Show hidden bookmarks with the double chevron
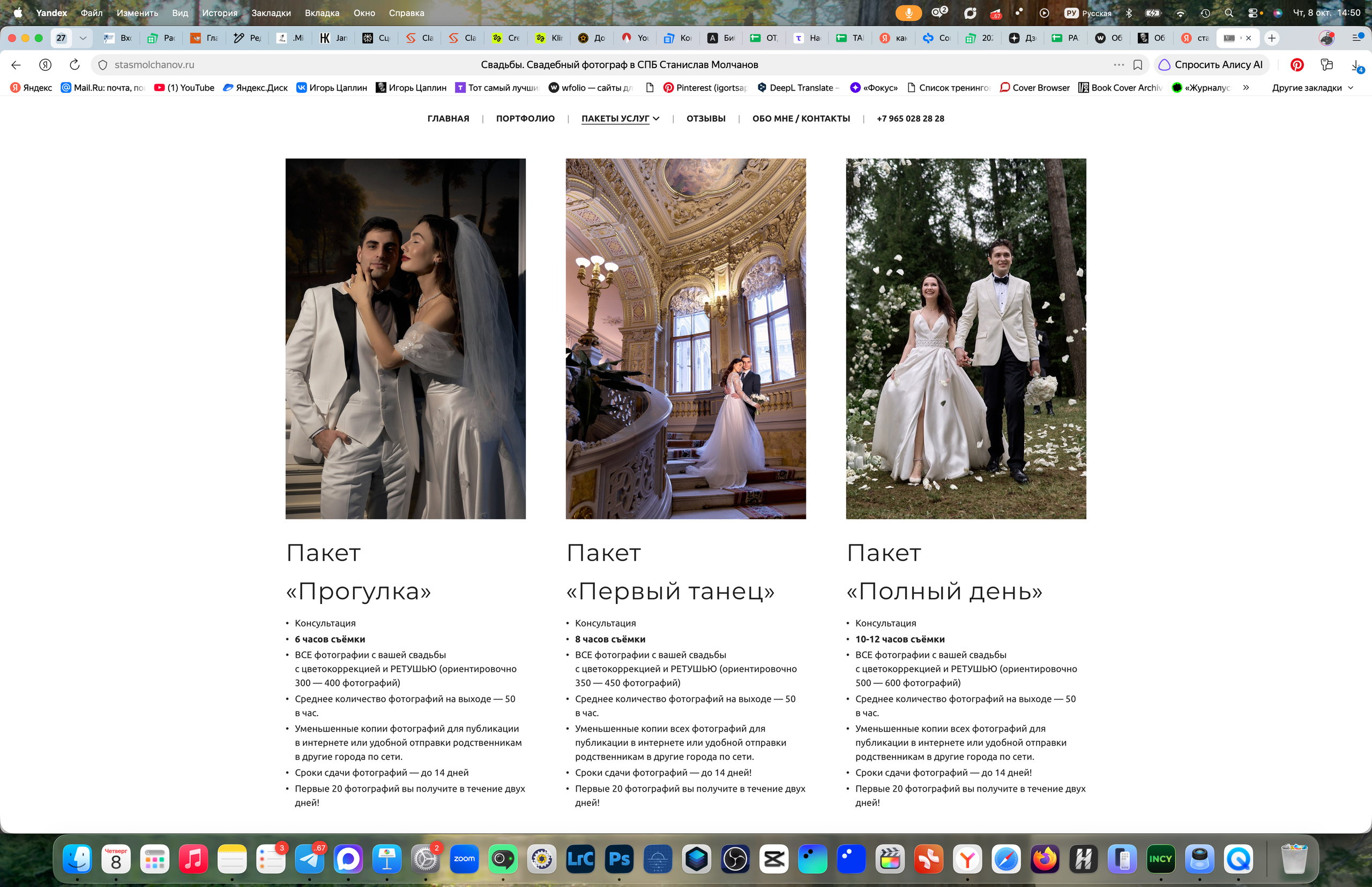The image size is (1372, 887). point(1246,87)
